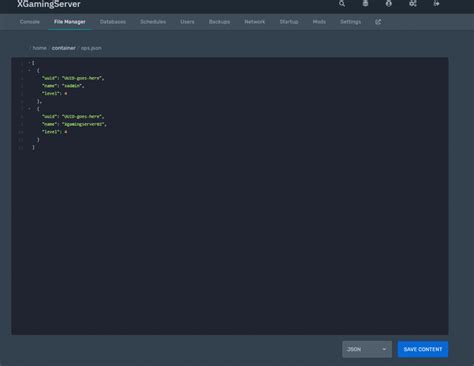This screenshot has width=474, height=366.
Task: Open the Startup tab
Action: (x=289, y=22)
